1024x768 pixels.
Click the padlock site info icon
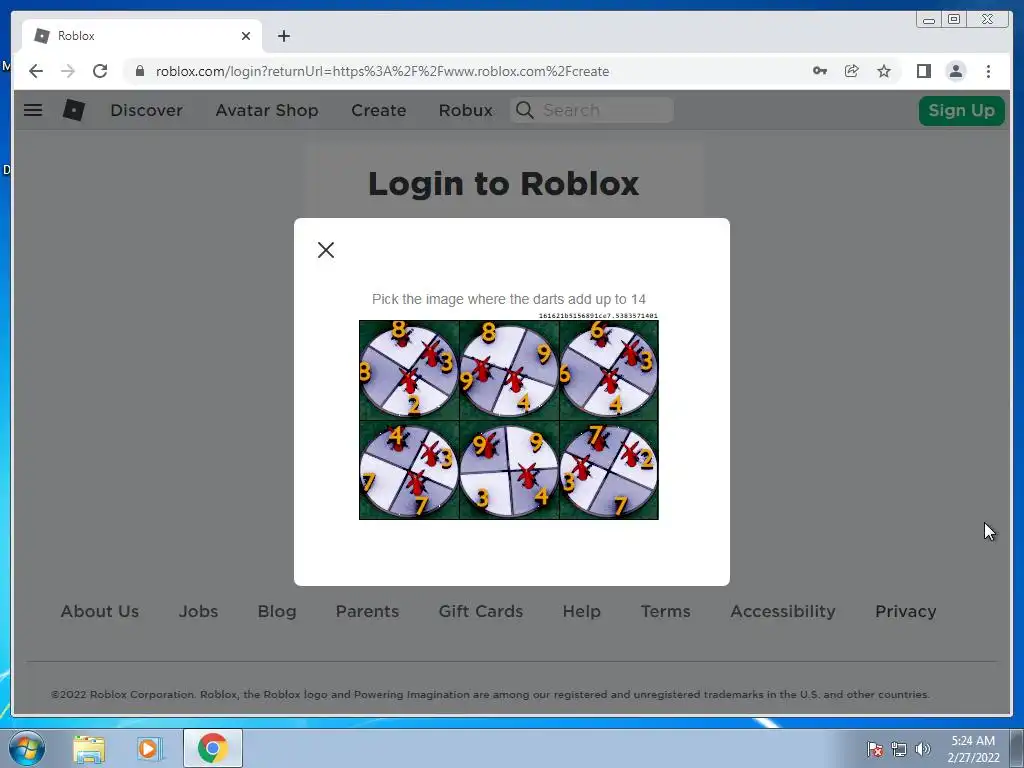coord(140,71)
